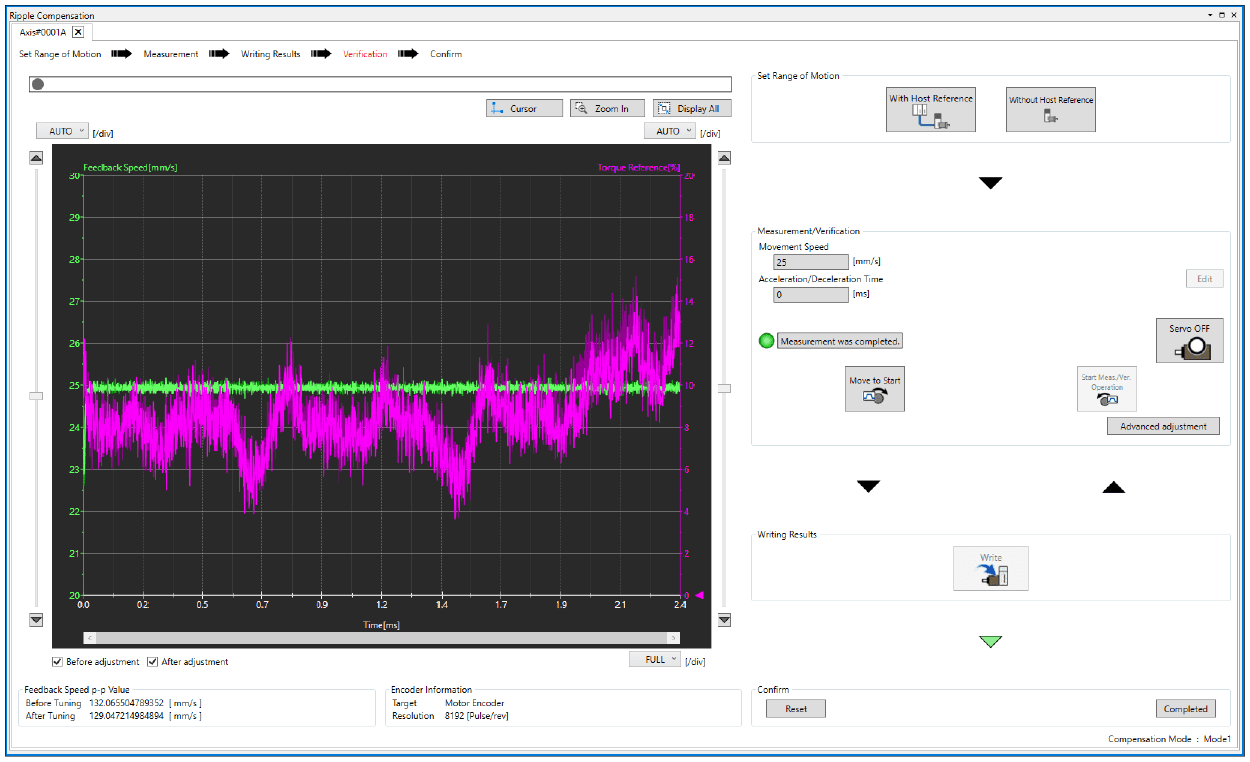Click Display All graph button

(x=692, y=108)
